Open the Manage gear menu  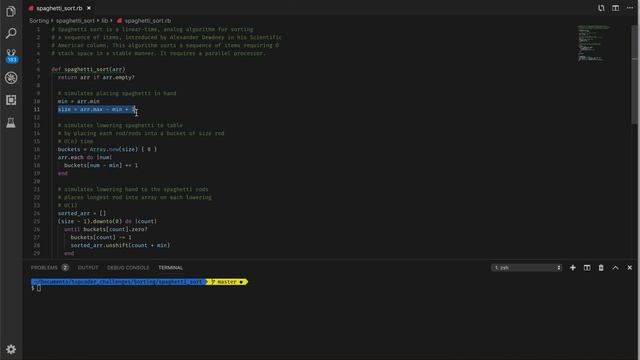point(11,349)
